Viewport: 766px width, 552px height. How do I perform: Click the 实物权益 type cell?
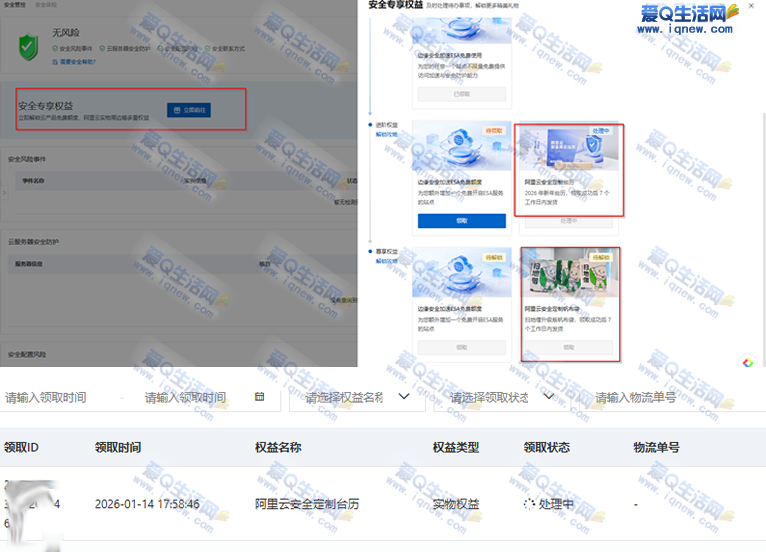coord(456,504)
